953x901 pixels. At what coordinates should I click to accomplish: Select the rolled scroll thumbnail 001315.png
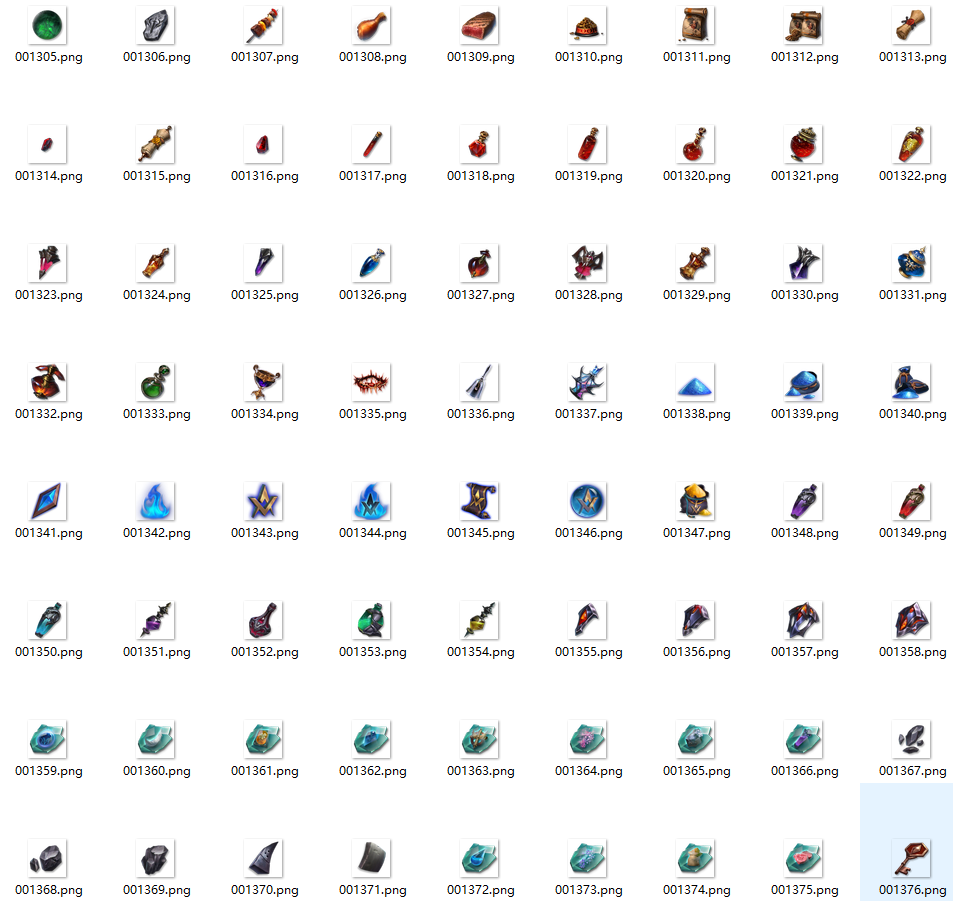(x=156, y=144)
